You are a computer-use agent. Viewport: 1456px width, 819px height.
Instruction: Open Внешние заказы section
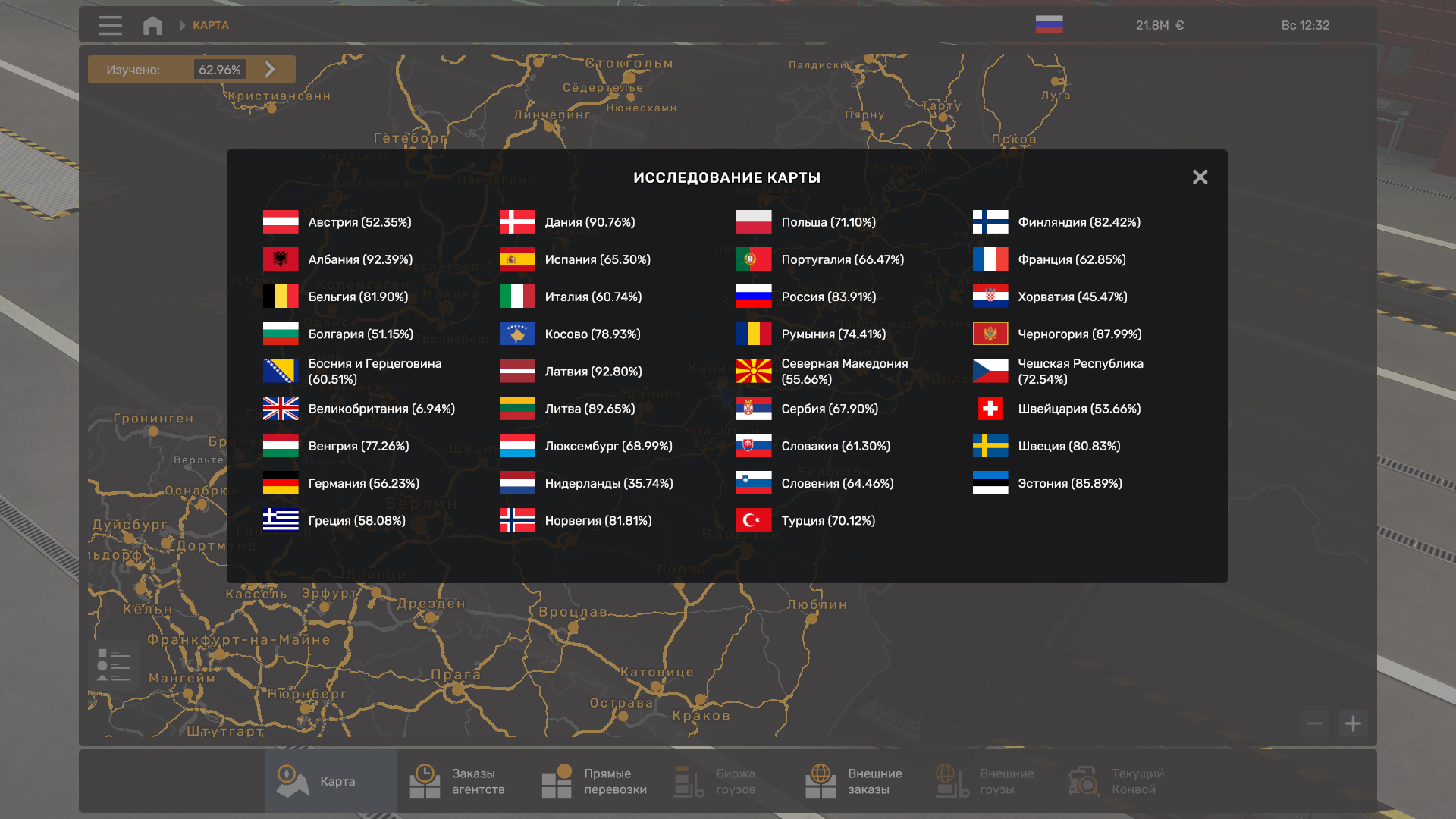tap(854, 781)
